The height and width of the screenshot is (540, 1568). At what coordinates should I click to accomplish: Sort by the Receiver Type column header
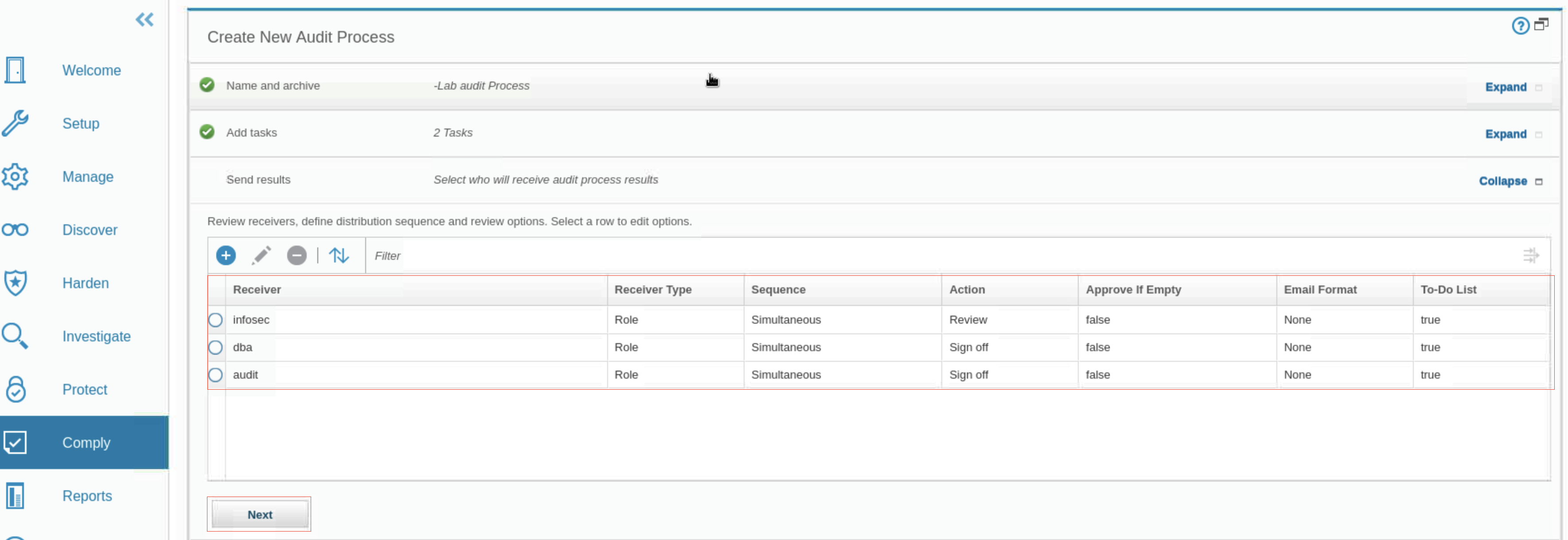pyautogui.click(x=652, y=290)
